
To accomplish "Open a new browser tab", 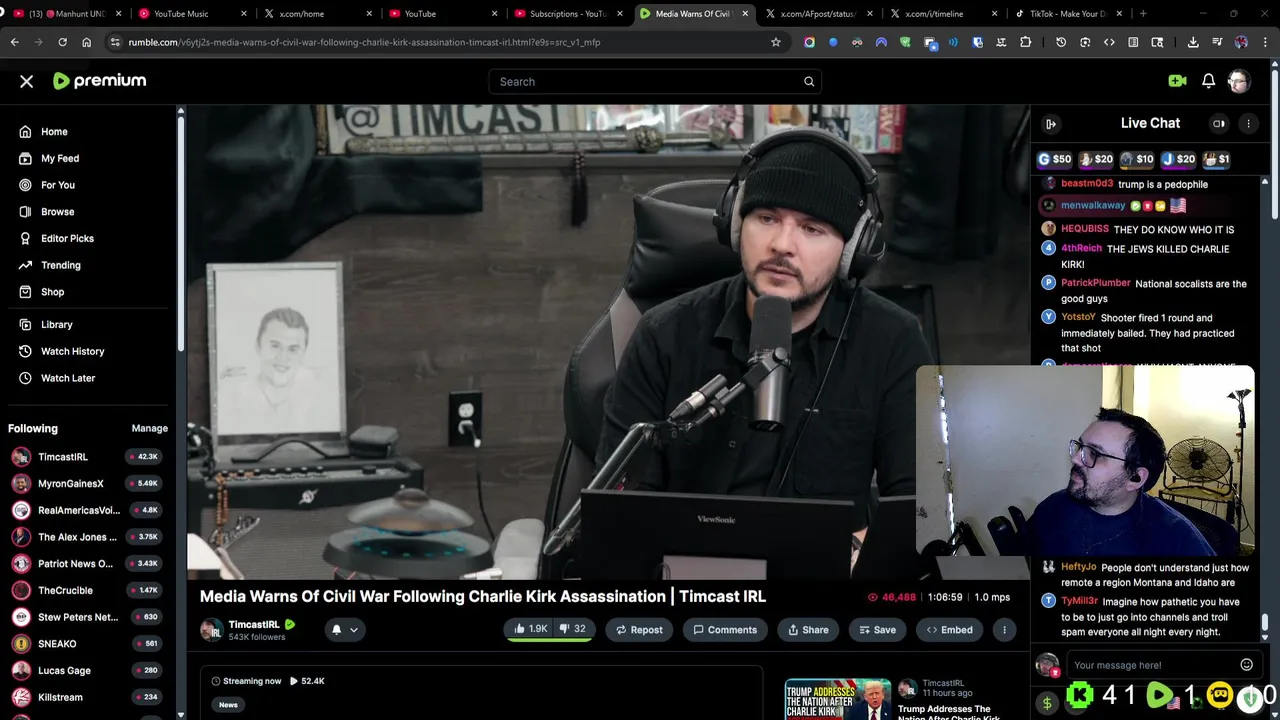I will coord(1143,14).
